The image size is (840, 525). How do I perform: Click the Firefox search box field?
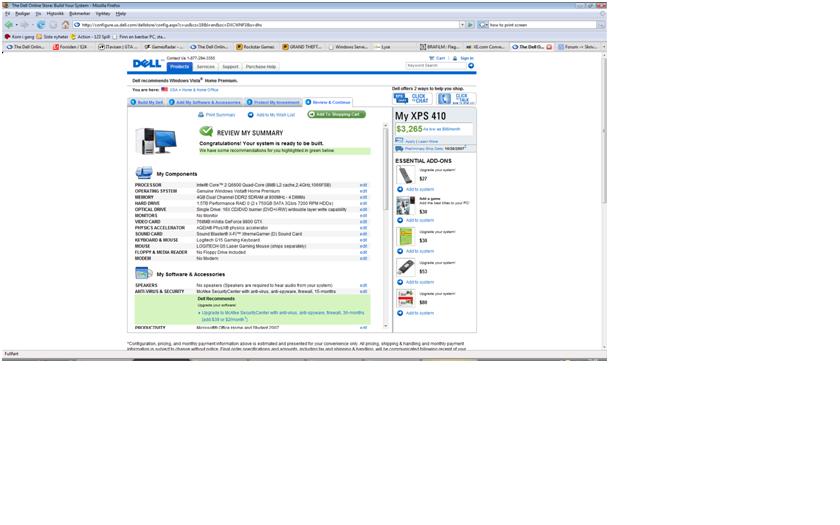(x=542, y=25)
